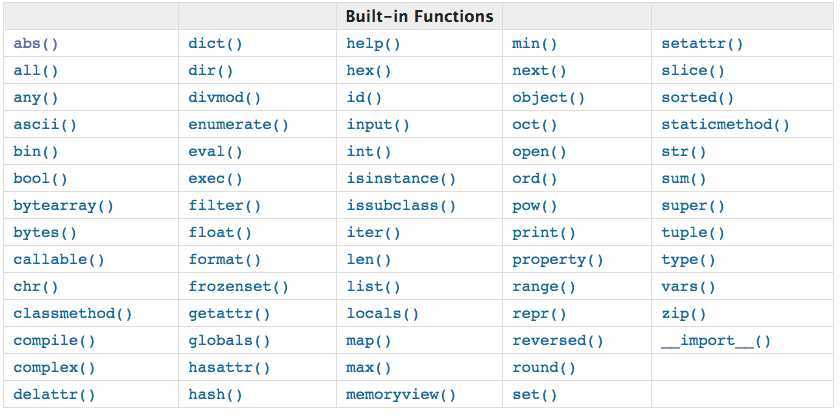Image resolution: width=840 pixels, height=419 pixels.
Task: Open the abs() function link
Action: click(x=35, y=44)
